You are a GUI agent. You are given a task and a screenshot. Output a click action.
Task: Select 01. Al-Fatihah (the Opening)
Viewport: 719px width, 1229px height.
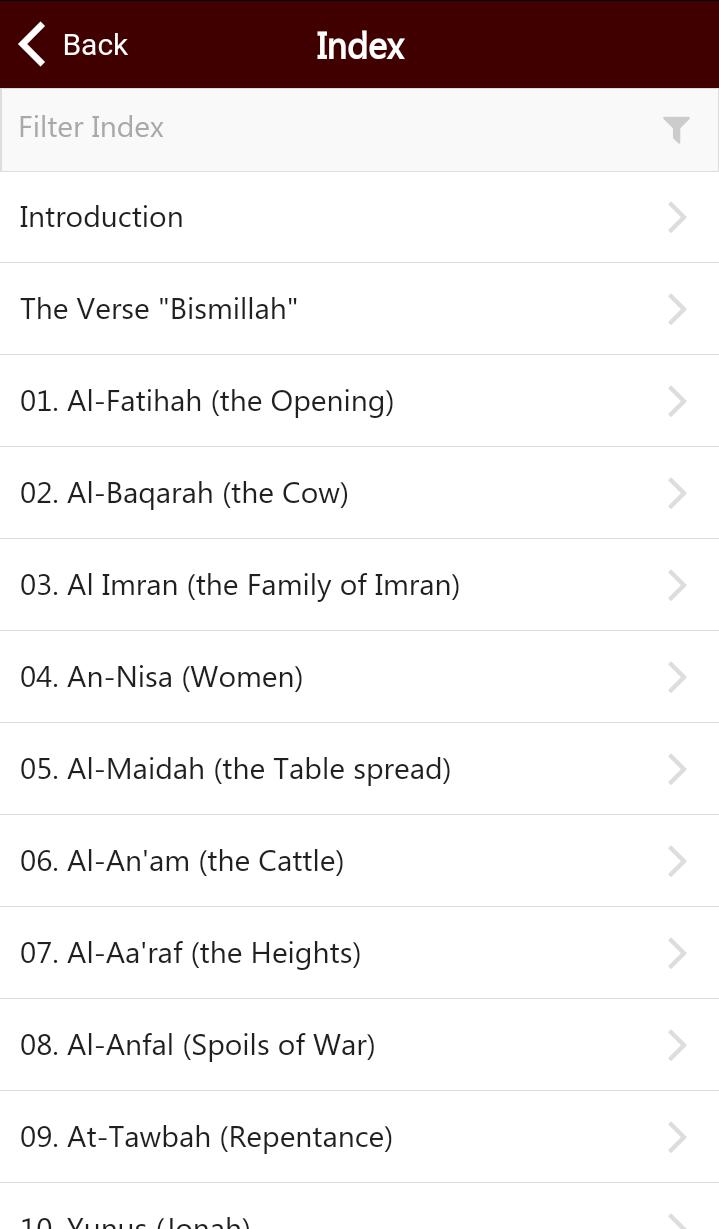tap(207, 401)
